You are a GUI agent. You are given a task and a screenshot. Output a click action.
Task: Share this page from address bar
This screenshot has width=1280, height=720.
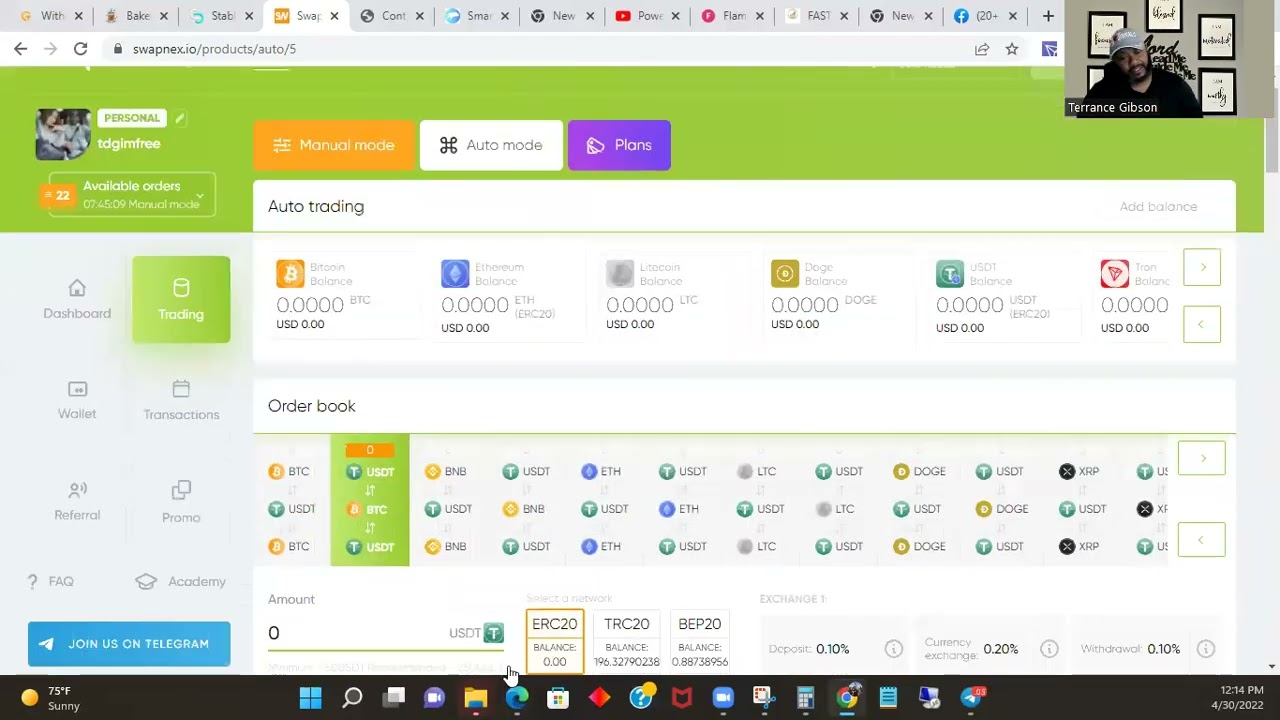pos(982,49)
